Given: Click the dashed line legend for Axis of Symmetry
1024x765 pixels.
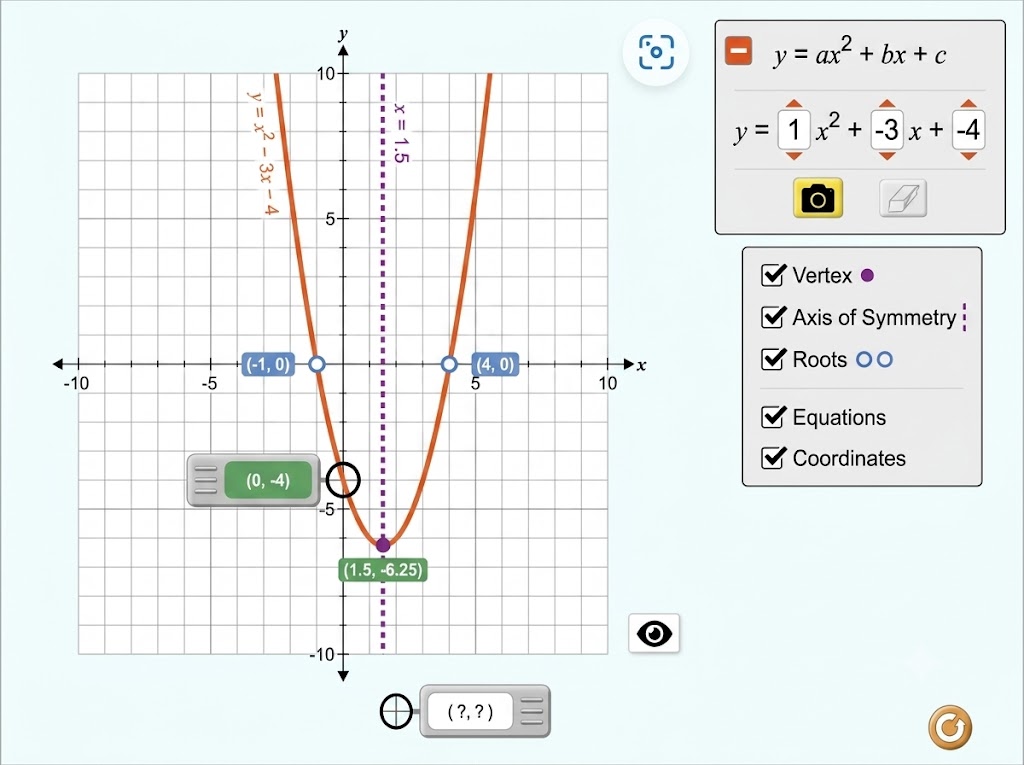Looking at the screenshot, I should tap(965, 317).
